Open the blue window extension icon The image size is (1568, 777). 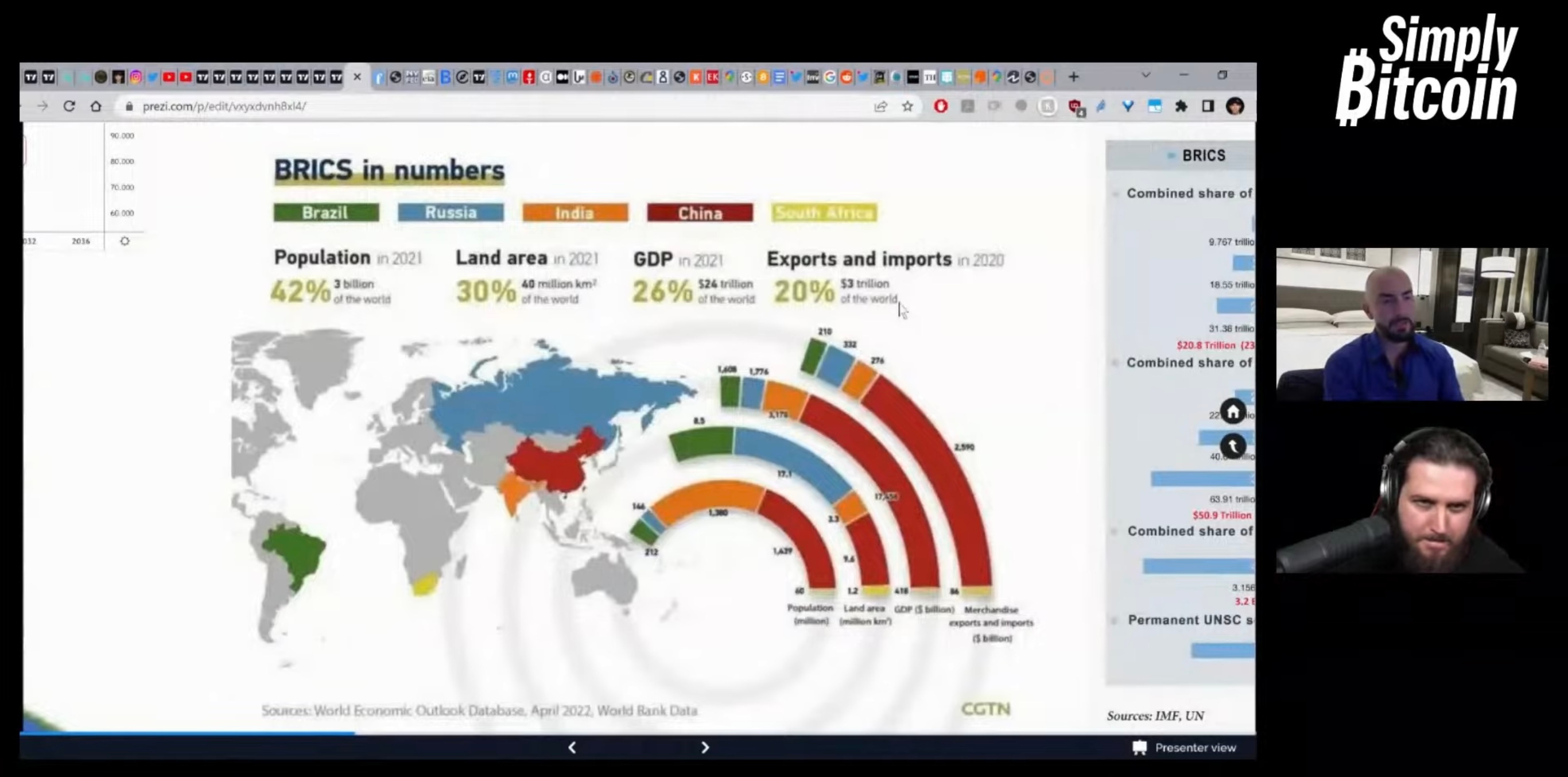[1154, 107]
